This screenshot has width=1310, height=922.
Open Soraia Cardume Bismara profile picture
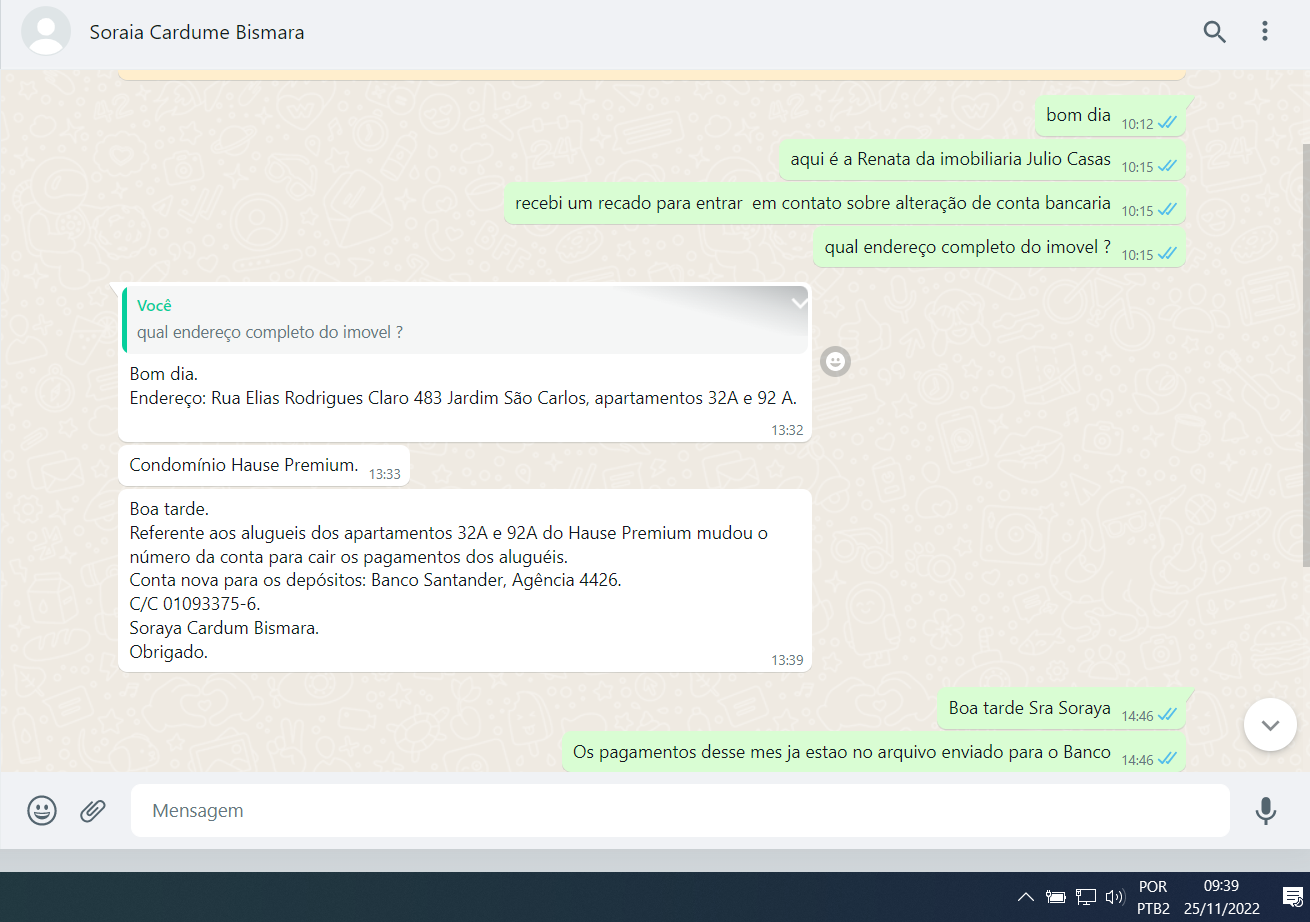(x=46, y=32)
